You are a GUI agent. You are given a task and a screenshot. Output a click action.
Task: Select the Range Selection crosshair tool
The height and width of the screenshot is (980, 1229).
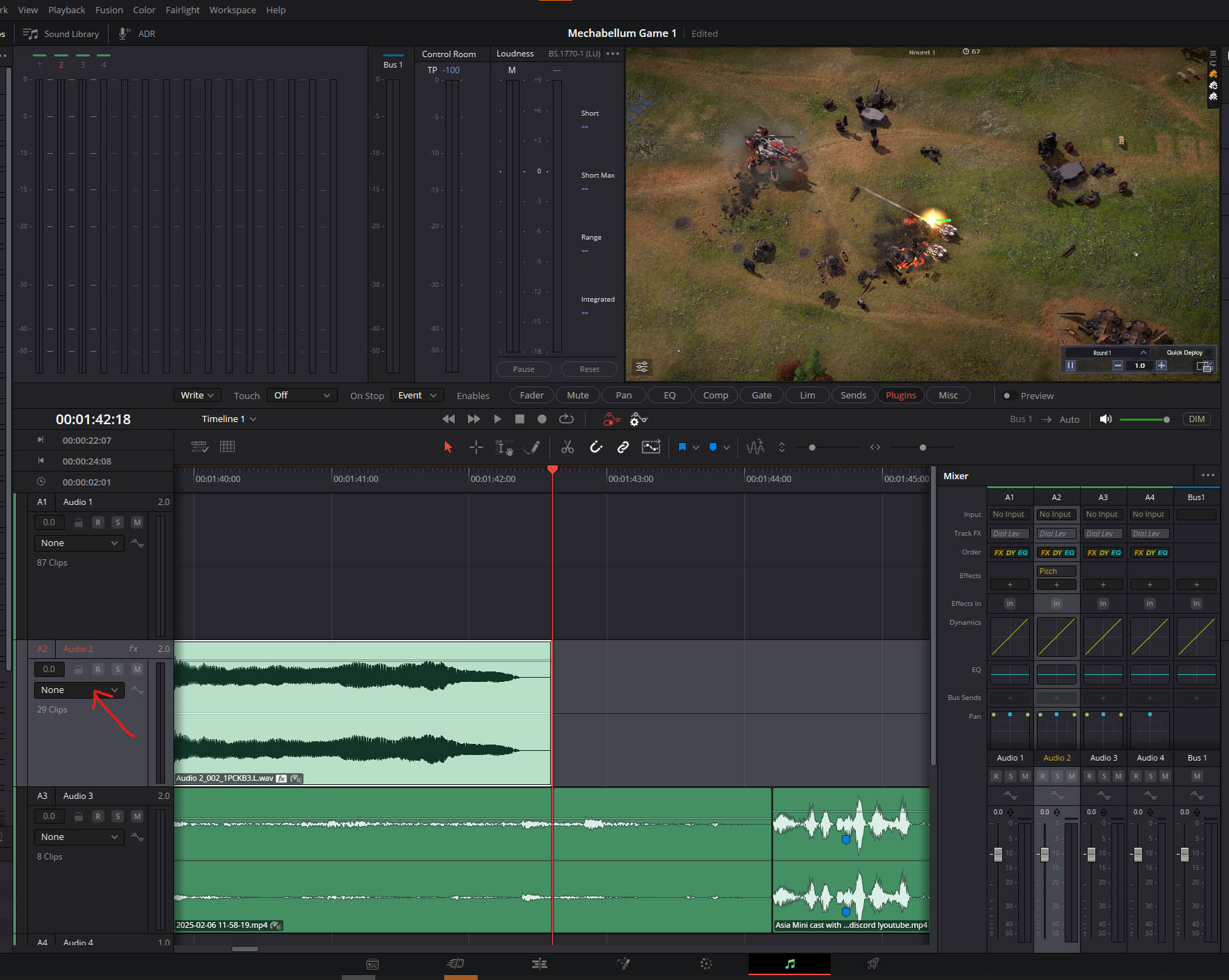click(476, 447)
